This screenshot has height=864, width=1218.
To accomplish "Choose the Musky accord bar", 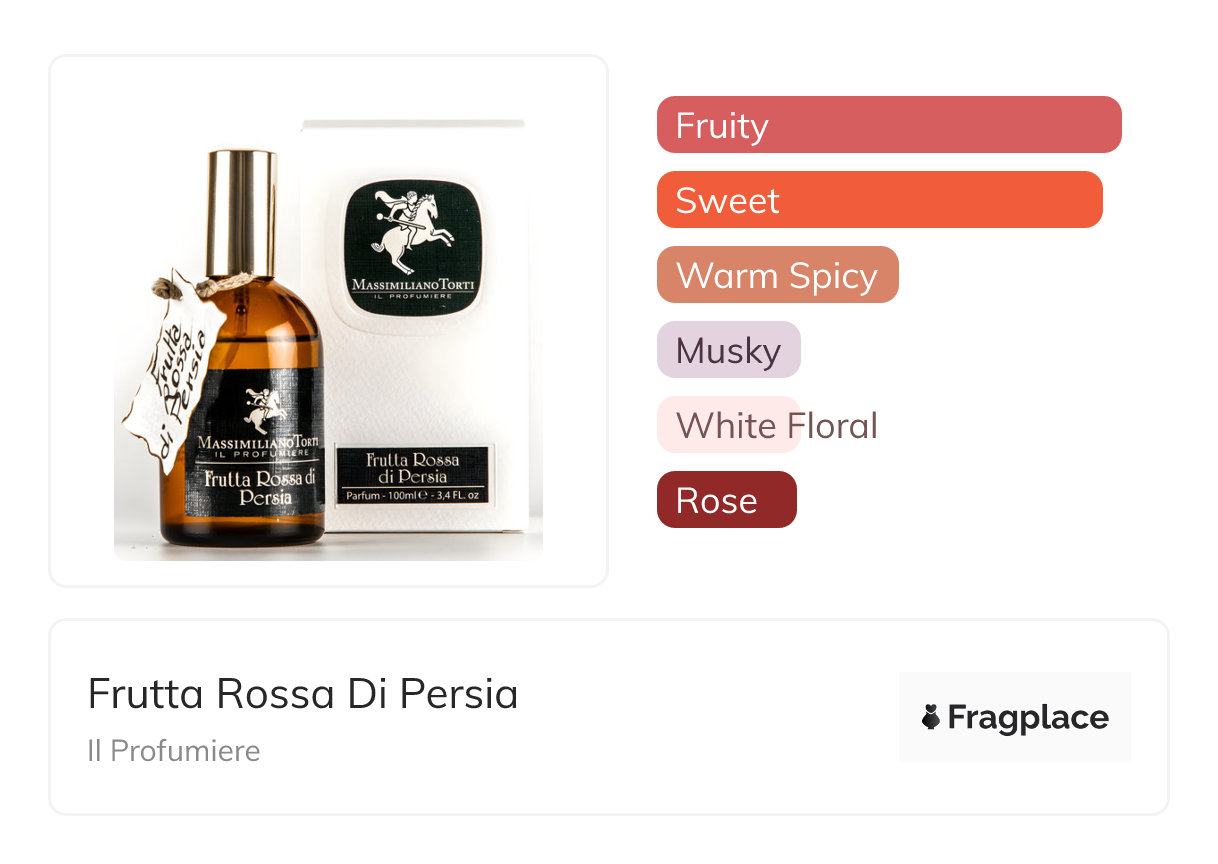I will (x=728, y=350).
